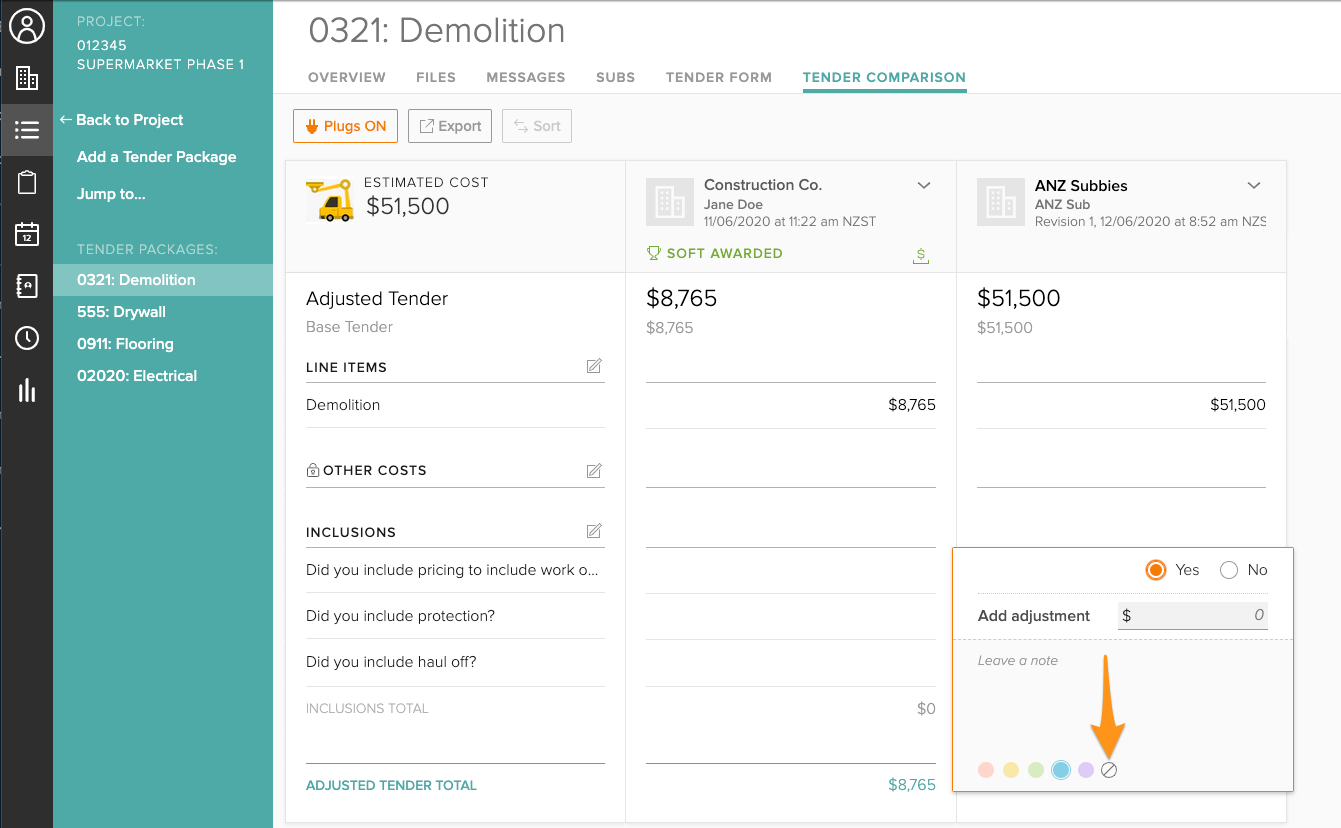Click the edit pencil beside INCLUSIONS

[x=594, y=531]
